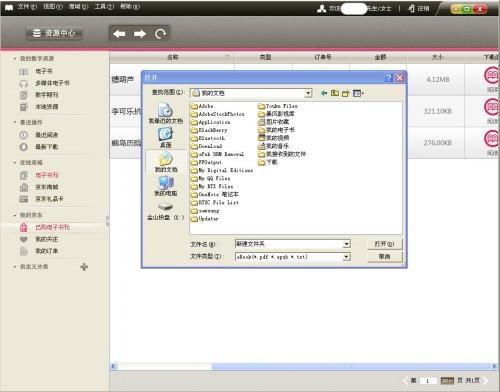Select the 我的音乐 folder
500x392 pixels.
(274, 146)
